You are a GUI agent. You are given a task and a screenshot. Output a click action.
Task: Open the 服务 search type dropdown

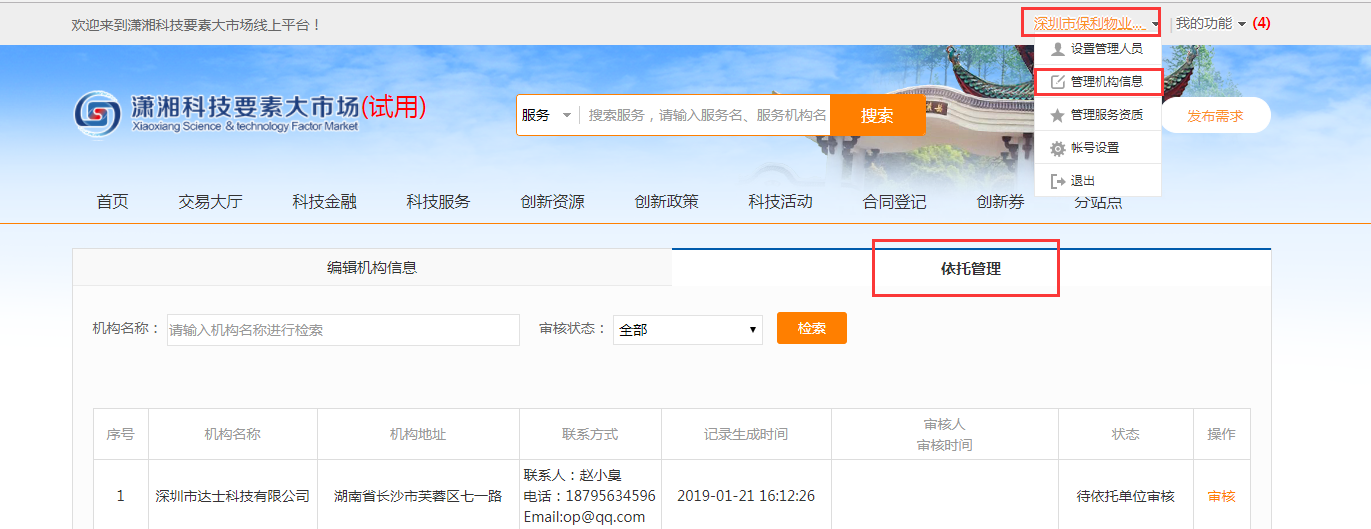pyautogui.click(x=546, y=115)
